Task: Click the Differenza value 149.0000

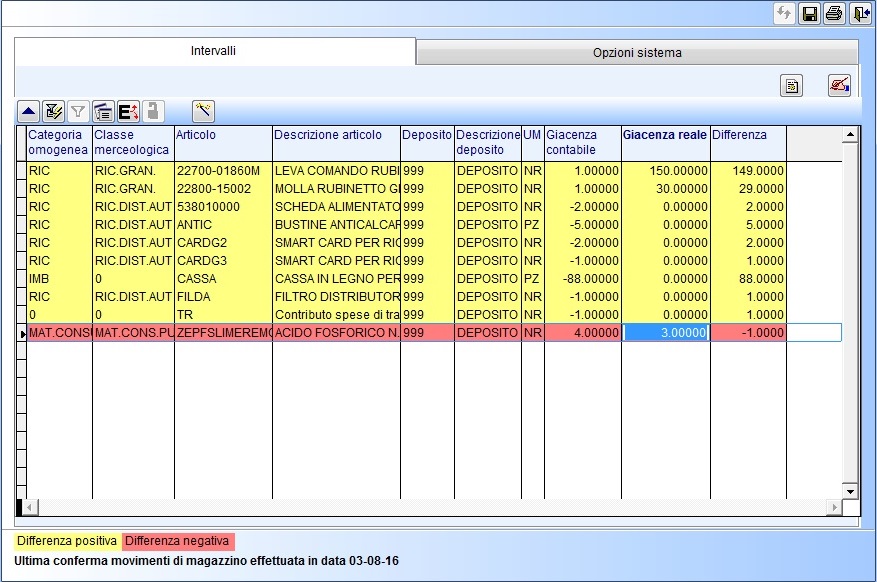Action: (x=748, y=171)
